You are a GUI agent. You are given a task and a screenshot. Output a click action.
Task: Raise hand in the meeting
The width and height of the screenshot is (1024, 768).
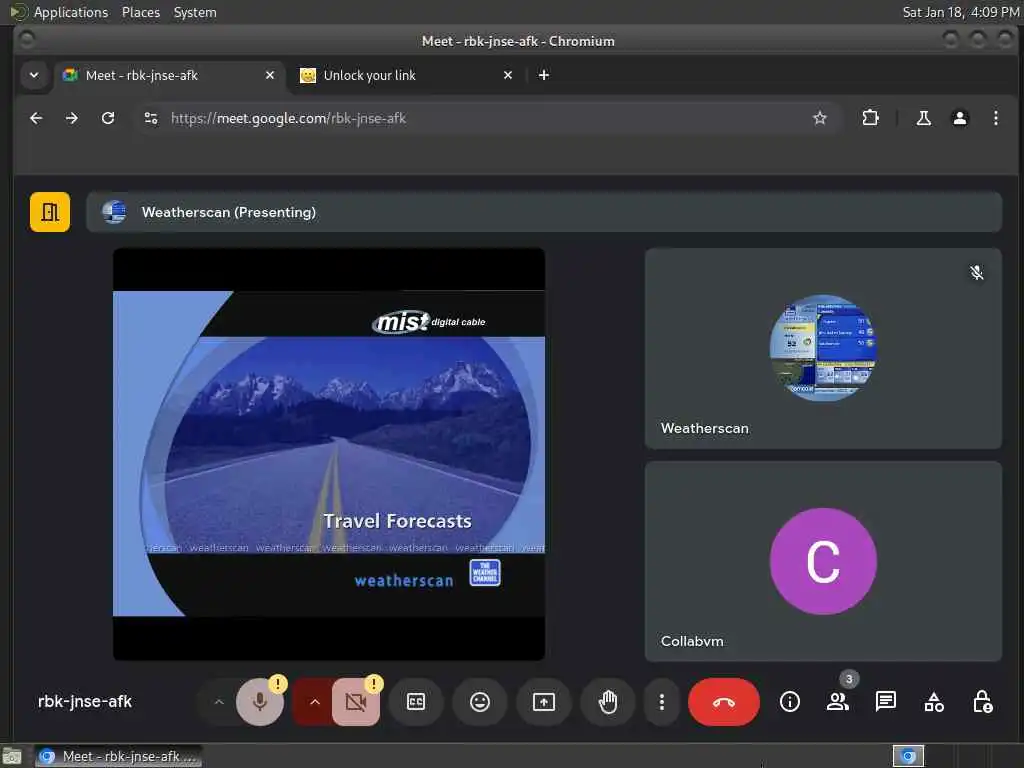[x=608, y=702]
